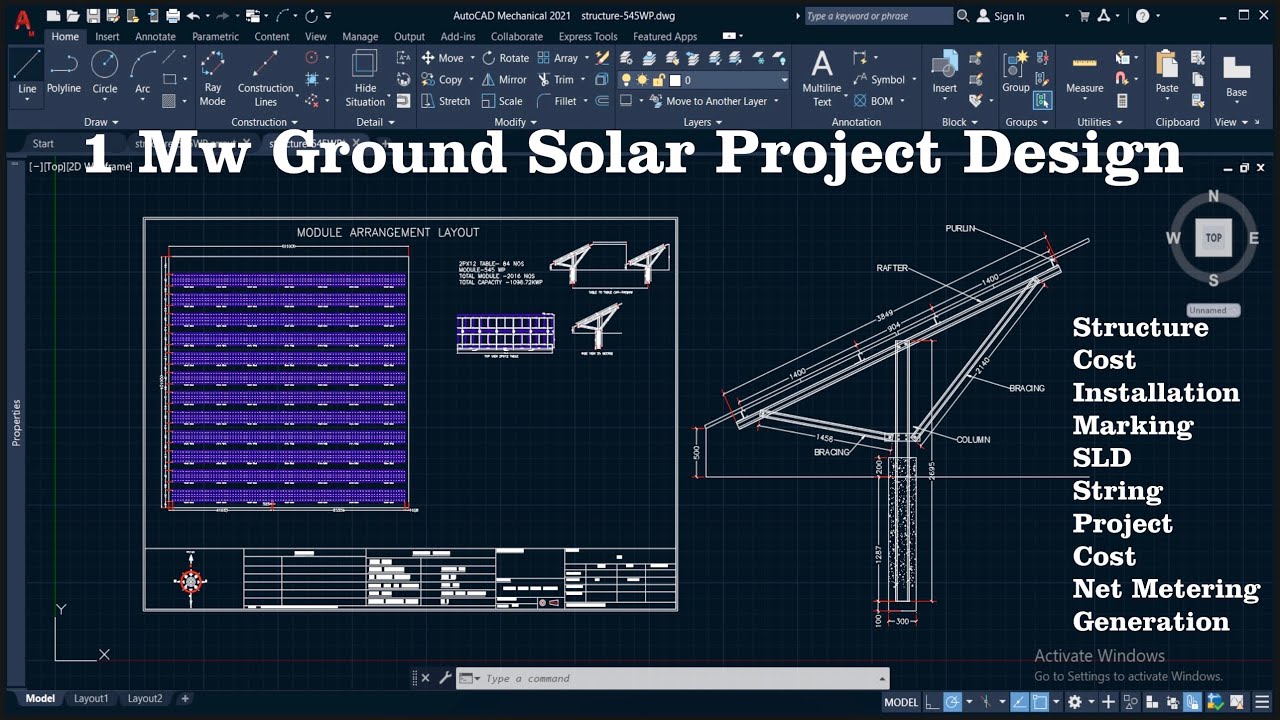Screen dimensions: 1280x720
Task: Click the Sign In button
Action: (x=1001, y=16)
